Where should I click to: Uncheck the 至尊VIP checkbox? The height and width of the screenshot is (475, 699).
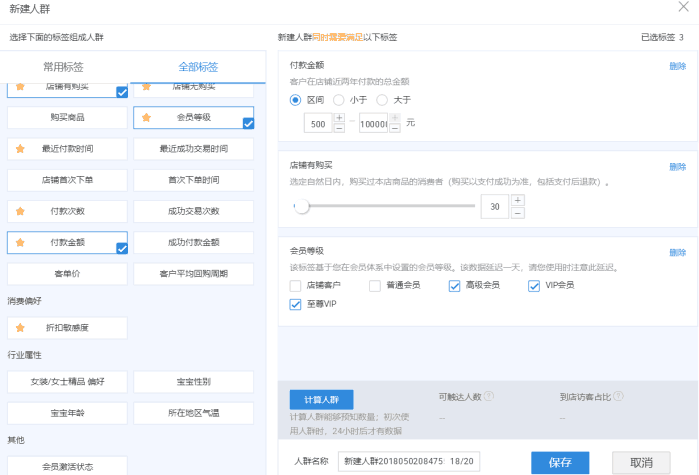295,304
